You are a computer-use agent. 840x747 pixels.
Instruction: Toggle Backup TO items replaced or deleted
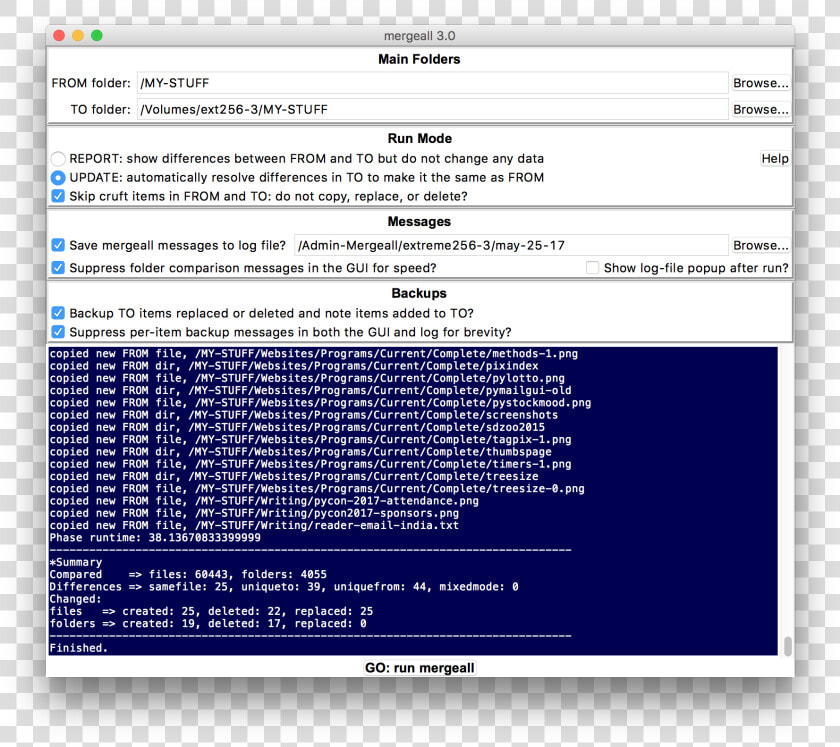(58, 313)
